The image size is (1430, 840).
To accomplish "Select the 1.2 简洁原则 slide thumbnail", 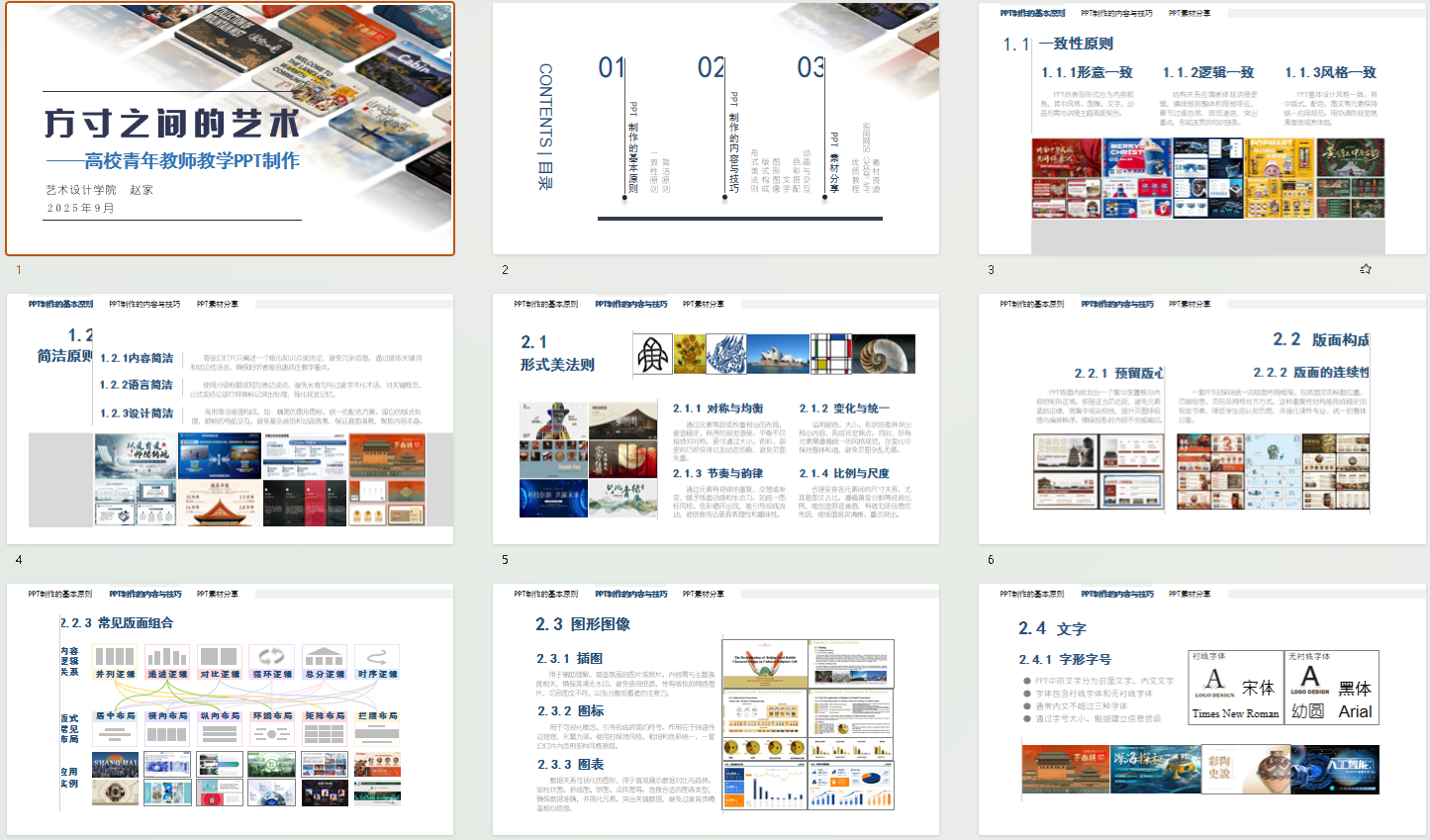I will [230, 419].
